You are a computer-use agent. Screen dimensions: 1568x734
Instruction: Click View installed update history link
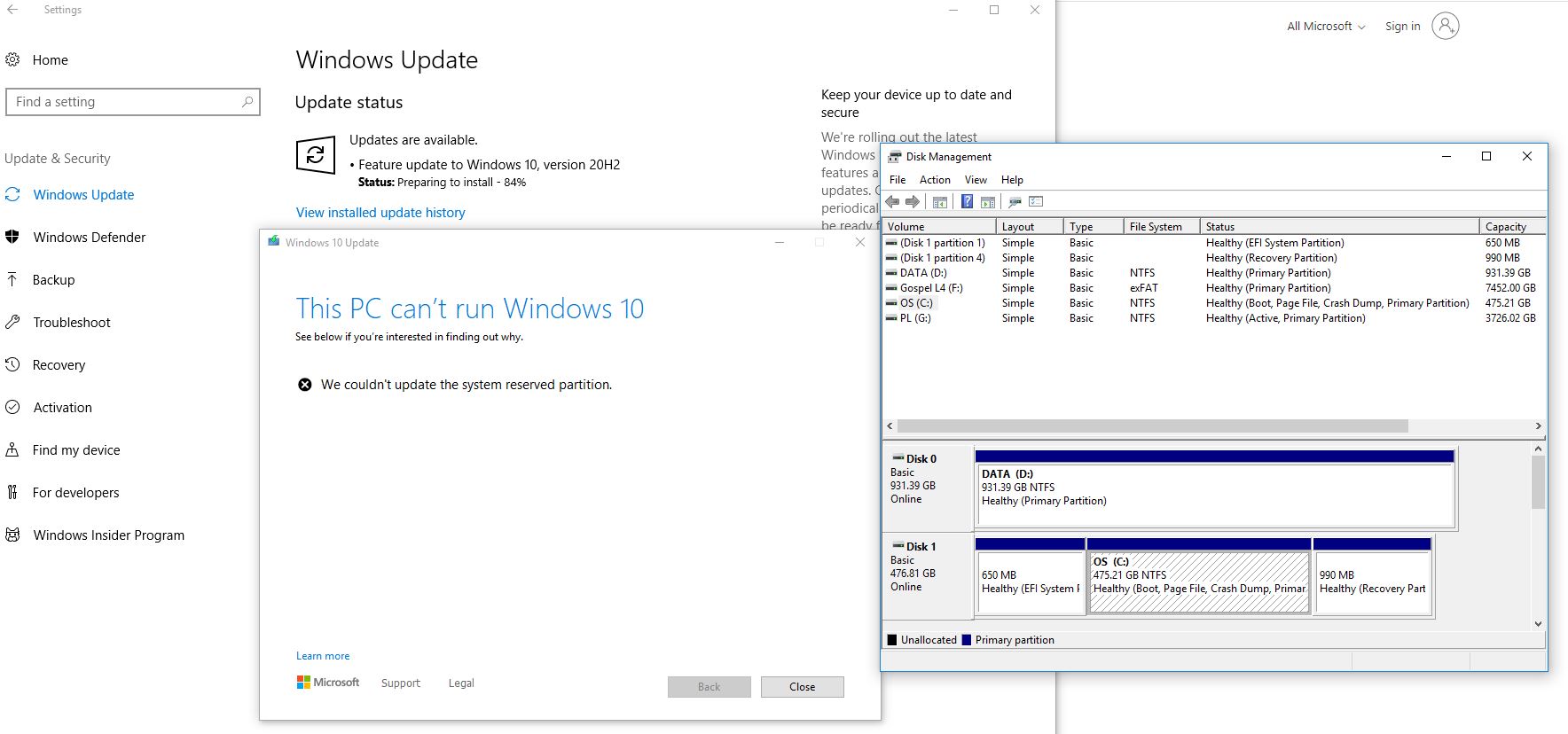click(380, 213)
